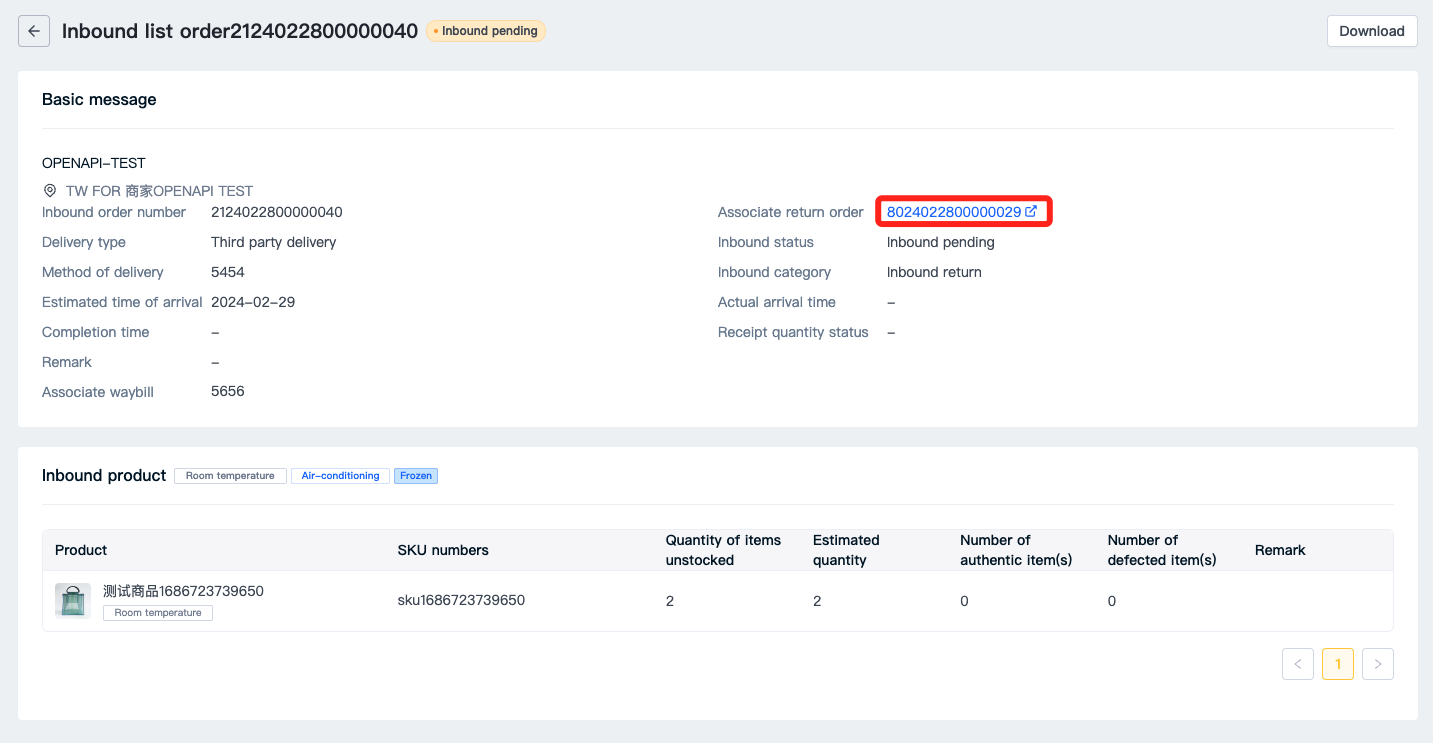
Task: Toggle the Air-conditioning filter
Action: click(x=340, y=475)
